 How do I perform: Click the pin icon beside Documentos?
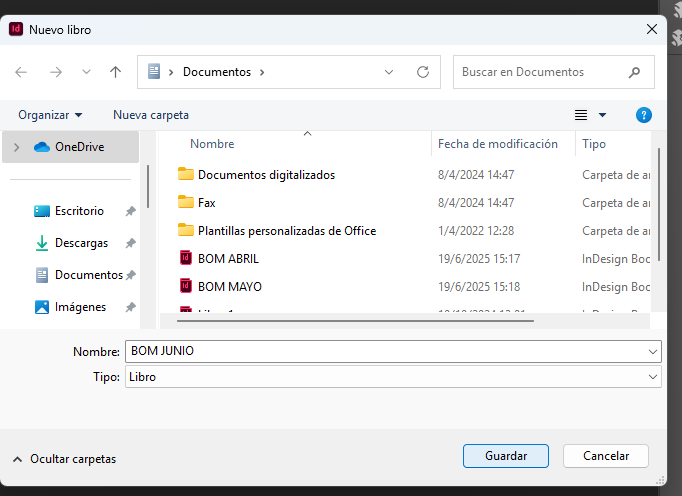click(130, 275)
